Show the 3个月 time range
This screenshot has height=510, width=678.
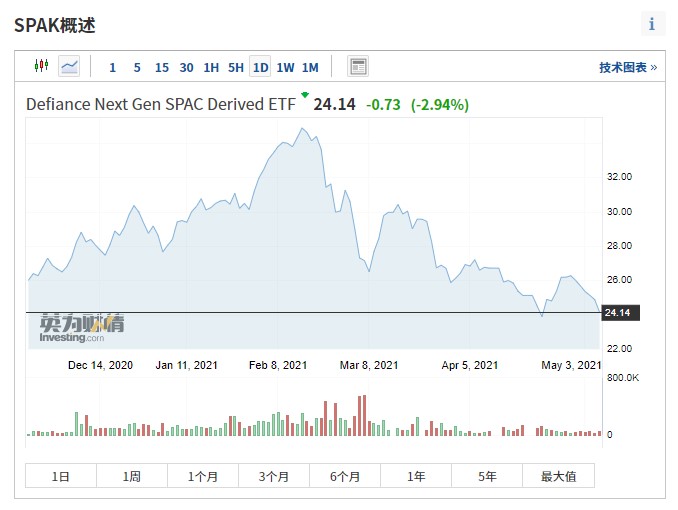click(x=273, y=476)
